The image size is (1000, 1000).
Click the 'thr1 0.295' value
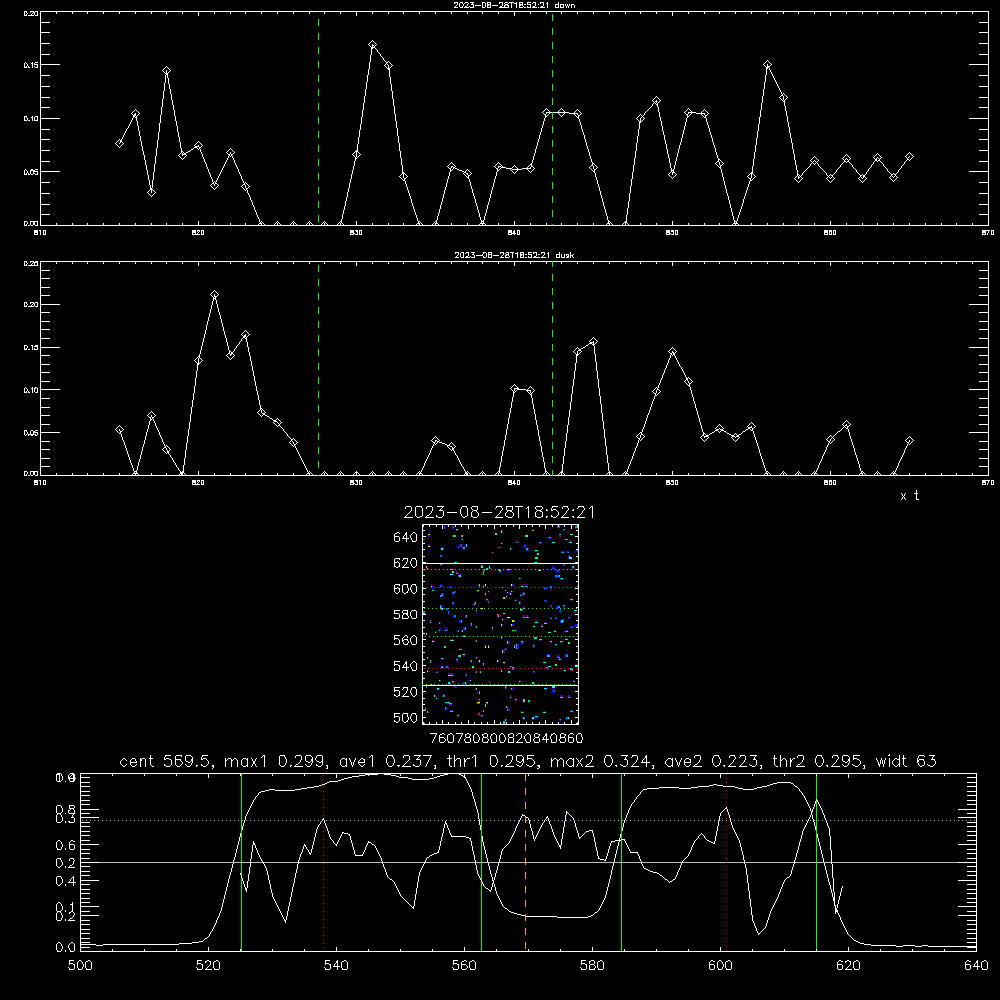point(491,761)
